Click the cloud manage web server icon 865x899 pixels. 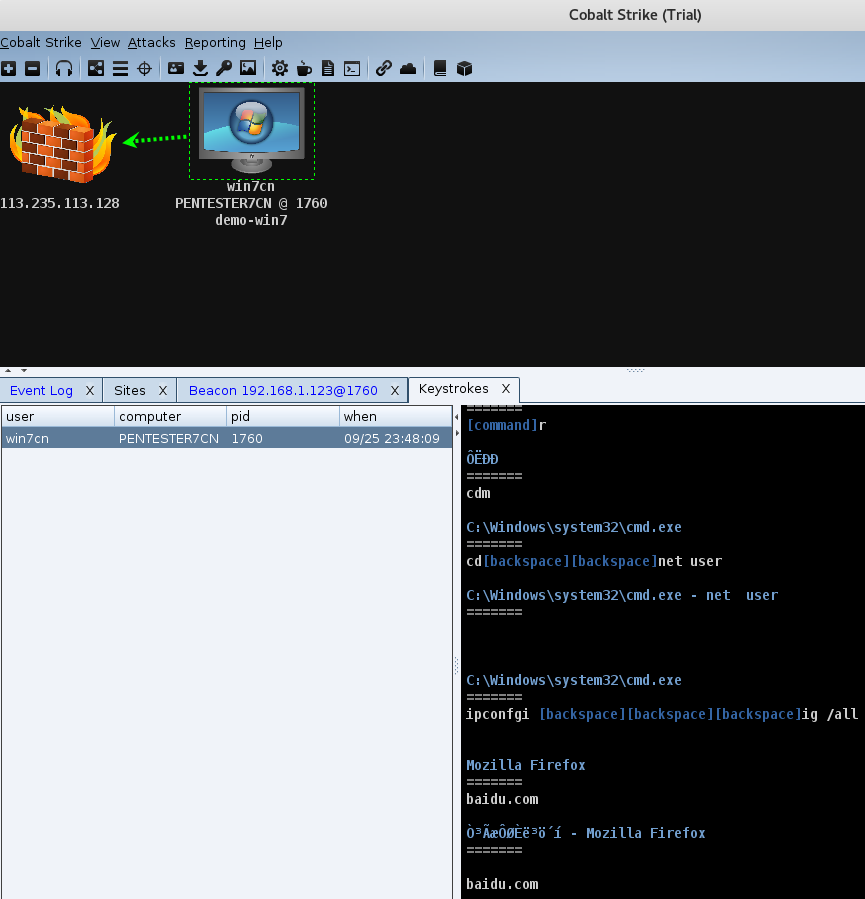coord(408,69)
